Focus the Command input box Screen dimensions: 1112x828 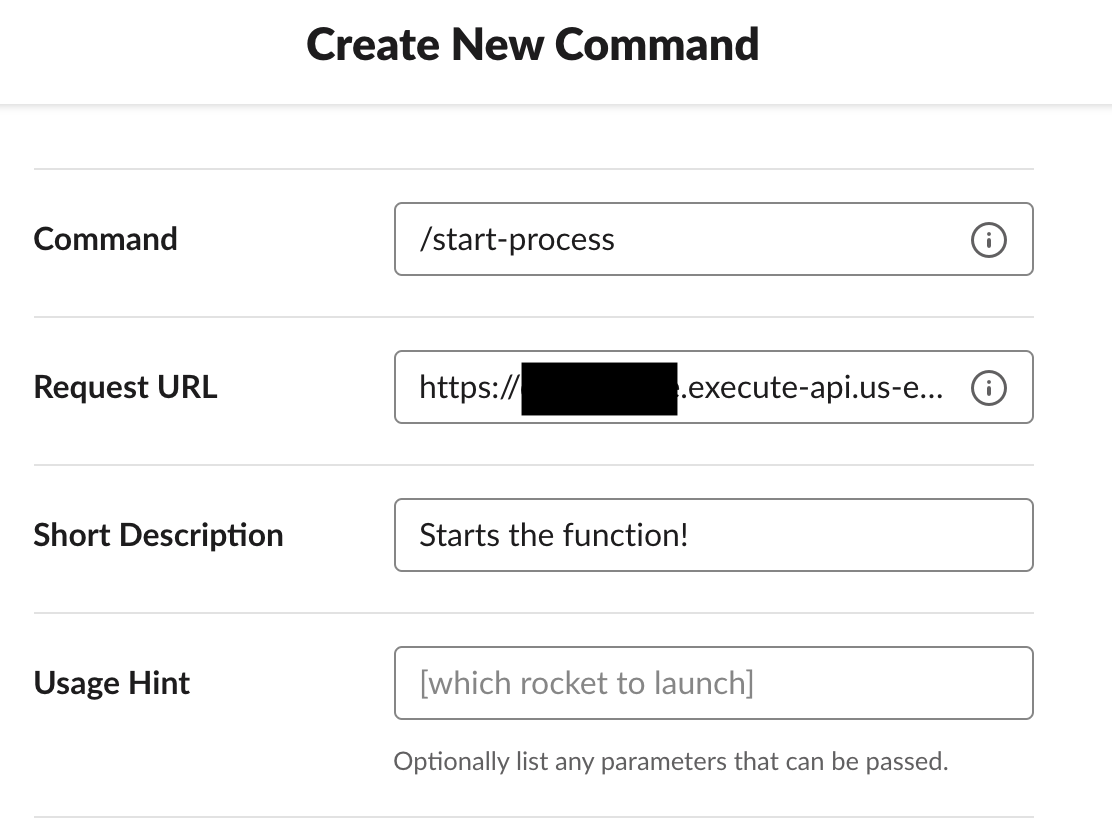coord(780,240)
